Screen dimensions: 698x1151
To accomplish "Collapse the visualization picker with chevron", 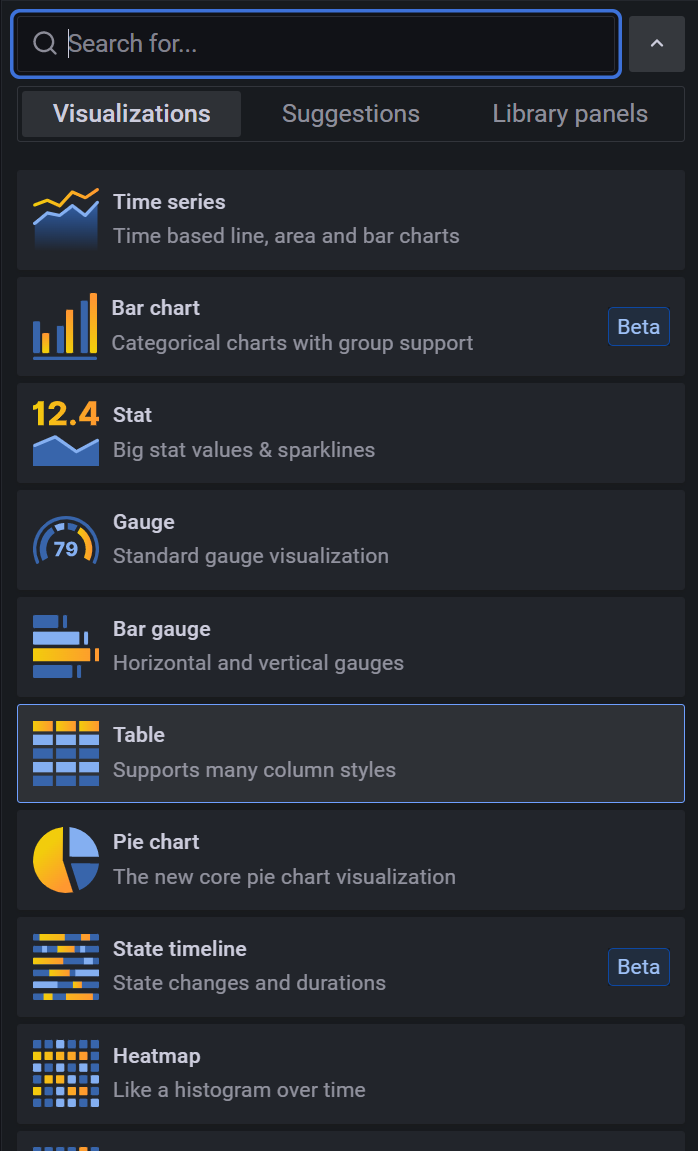I will tap(657, 43).
